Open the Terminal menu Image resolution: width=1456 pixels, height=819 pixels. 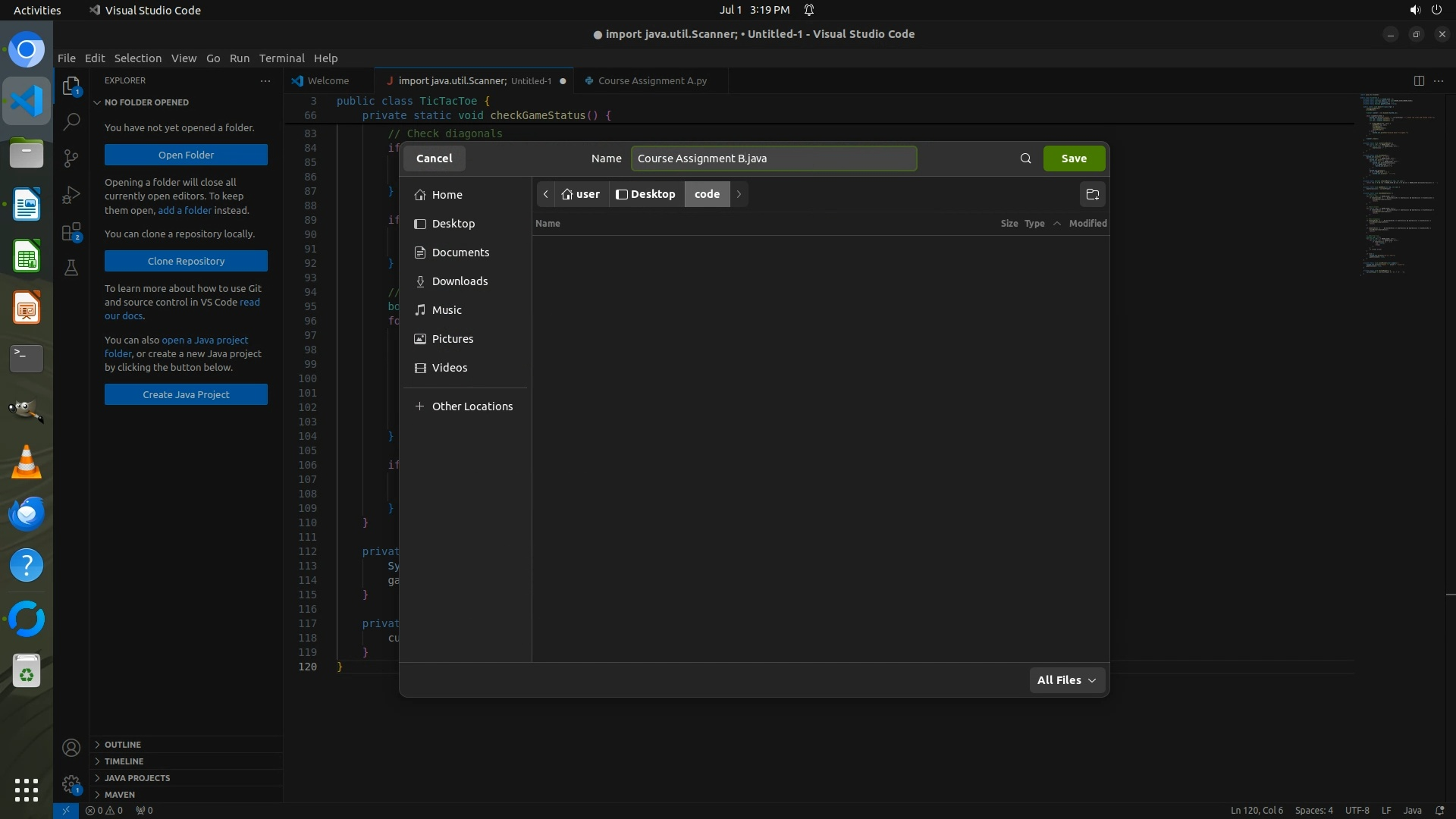[281, 58]
